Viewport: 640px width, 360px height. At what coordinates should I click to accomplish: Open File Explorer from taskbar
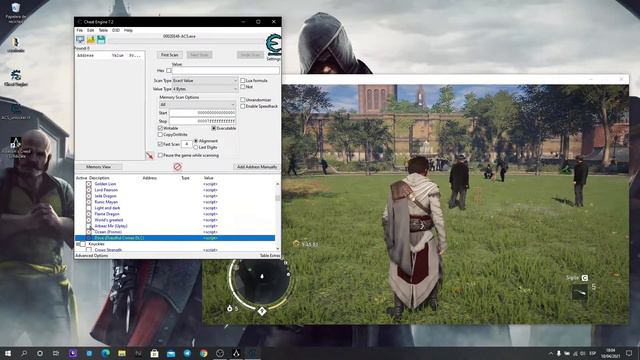click(x=122, y=353)
